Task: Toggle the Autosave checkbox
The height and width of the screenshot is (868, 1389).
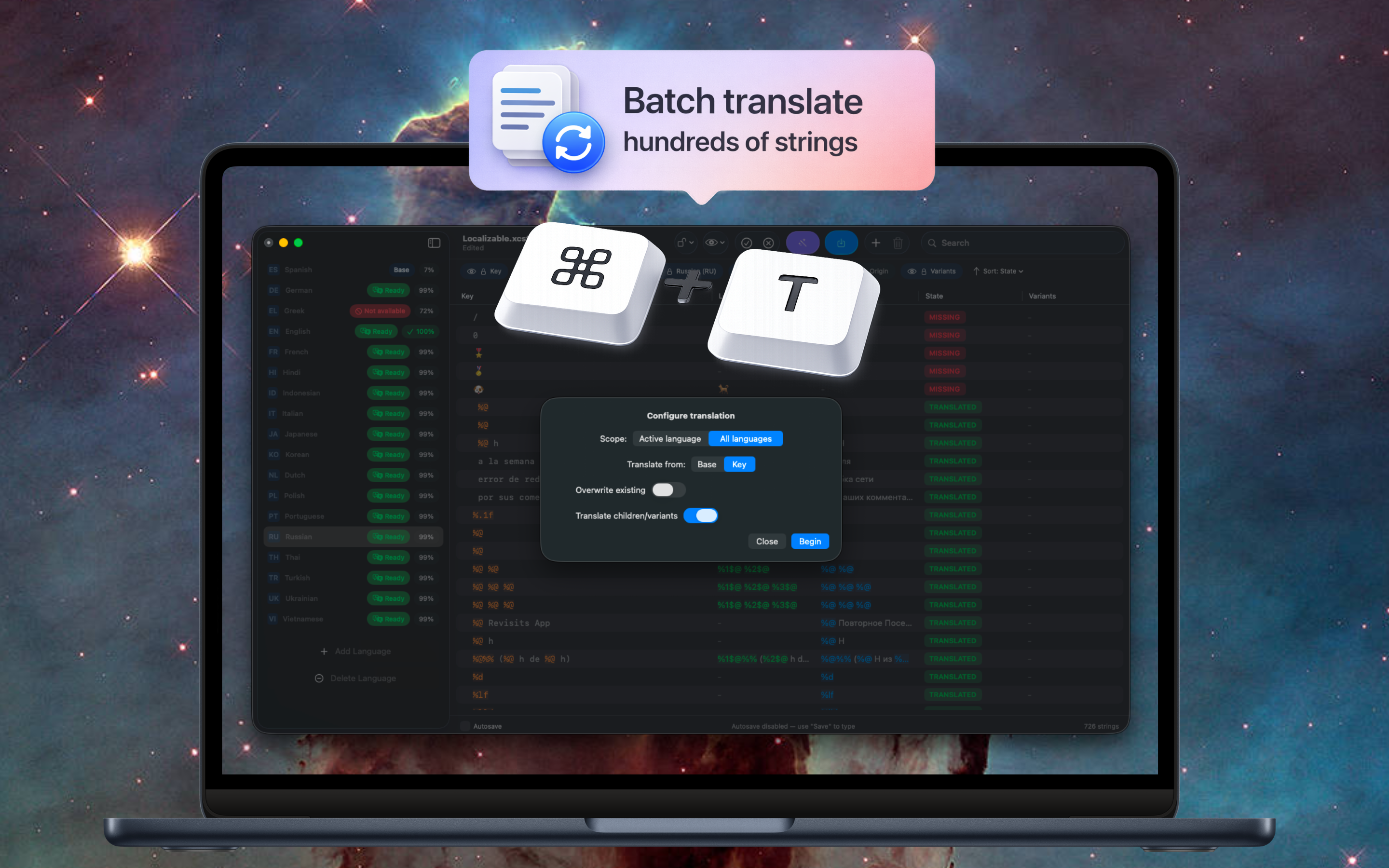Action: tap(465, 726)
